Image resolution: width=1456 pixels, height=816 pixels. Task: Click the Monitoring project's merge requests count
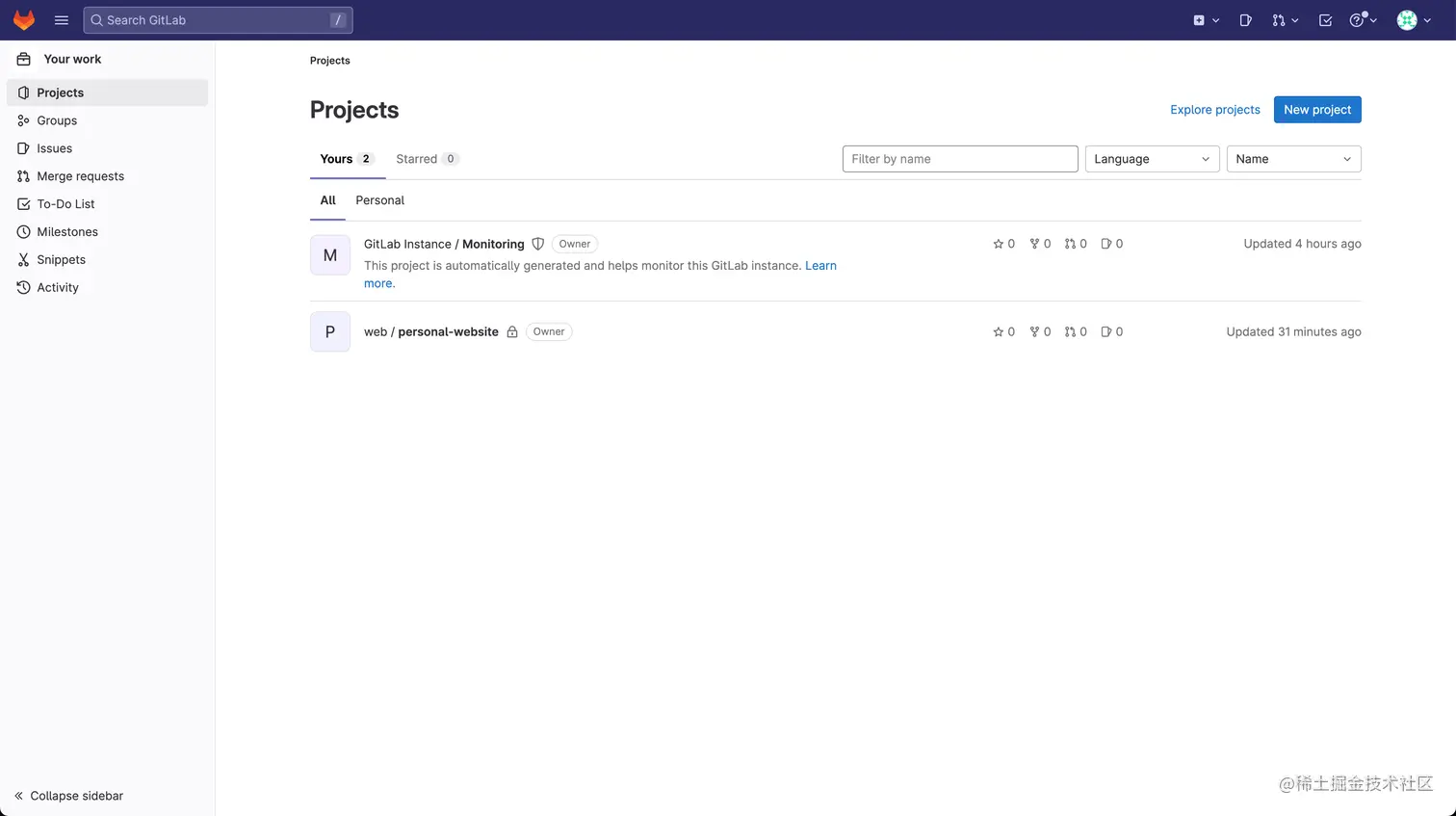[1076, 244]
